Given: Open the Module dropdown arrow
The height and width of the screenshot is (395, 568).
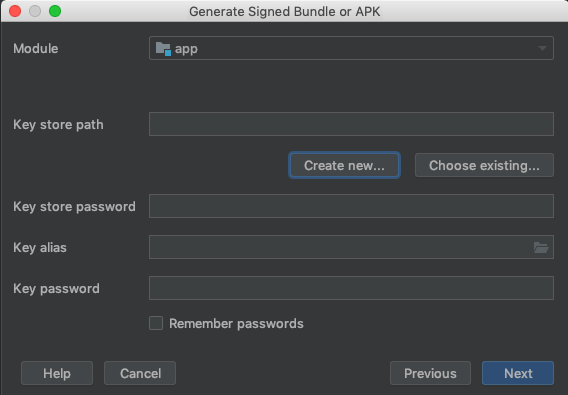Looking at the screenshot, I should pyautogui.click(x=542, y=48).
